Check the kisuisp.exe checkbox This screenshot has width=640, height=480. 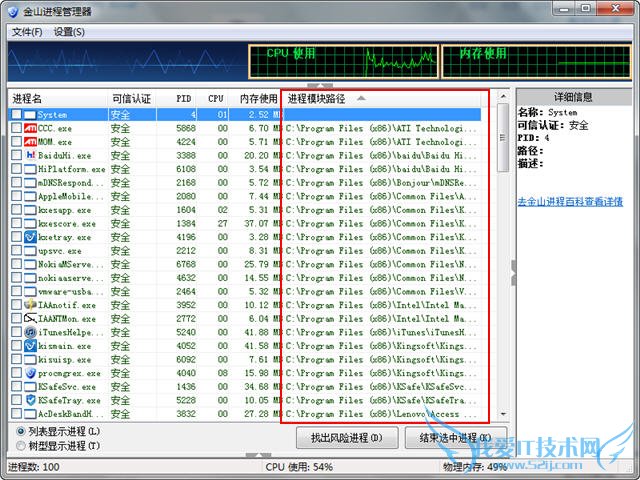[16, 359]
